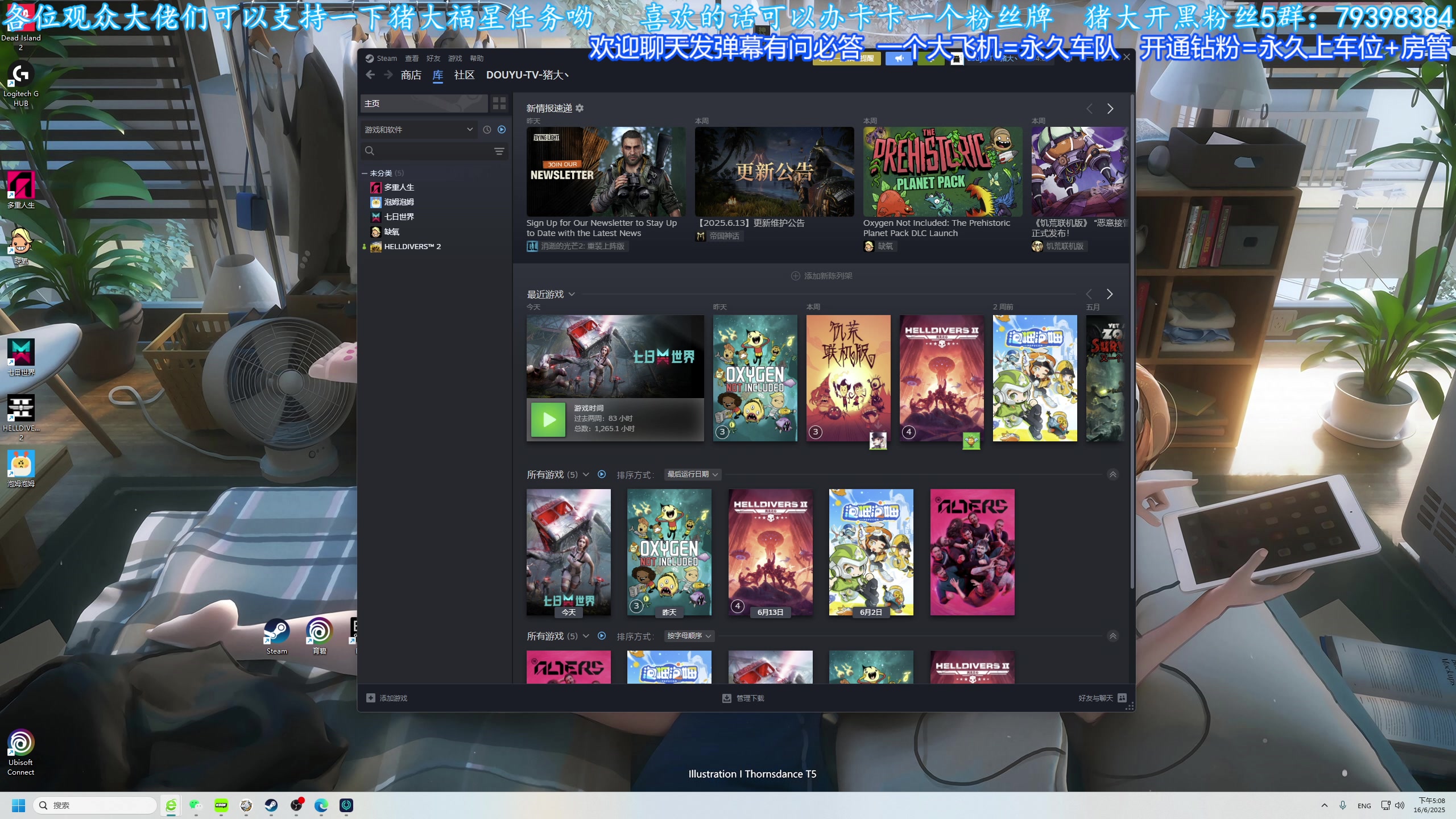Click Steam announcements megaphone icon
Image resolution: width=1456 pixels, height=819 pixels.
point(899,59)
